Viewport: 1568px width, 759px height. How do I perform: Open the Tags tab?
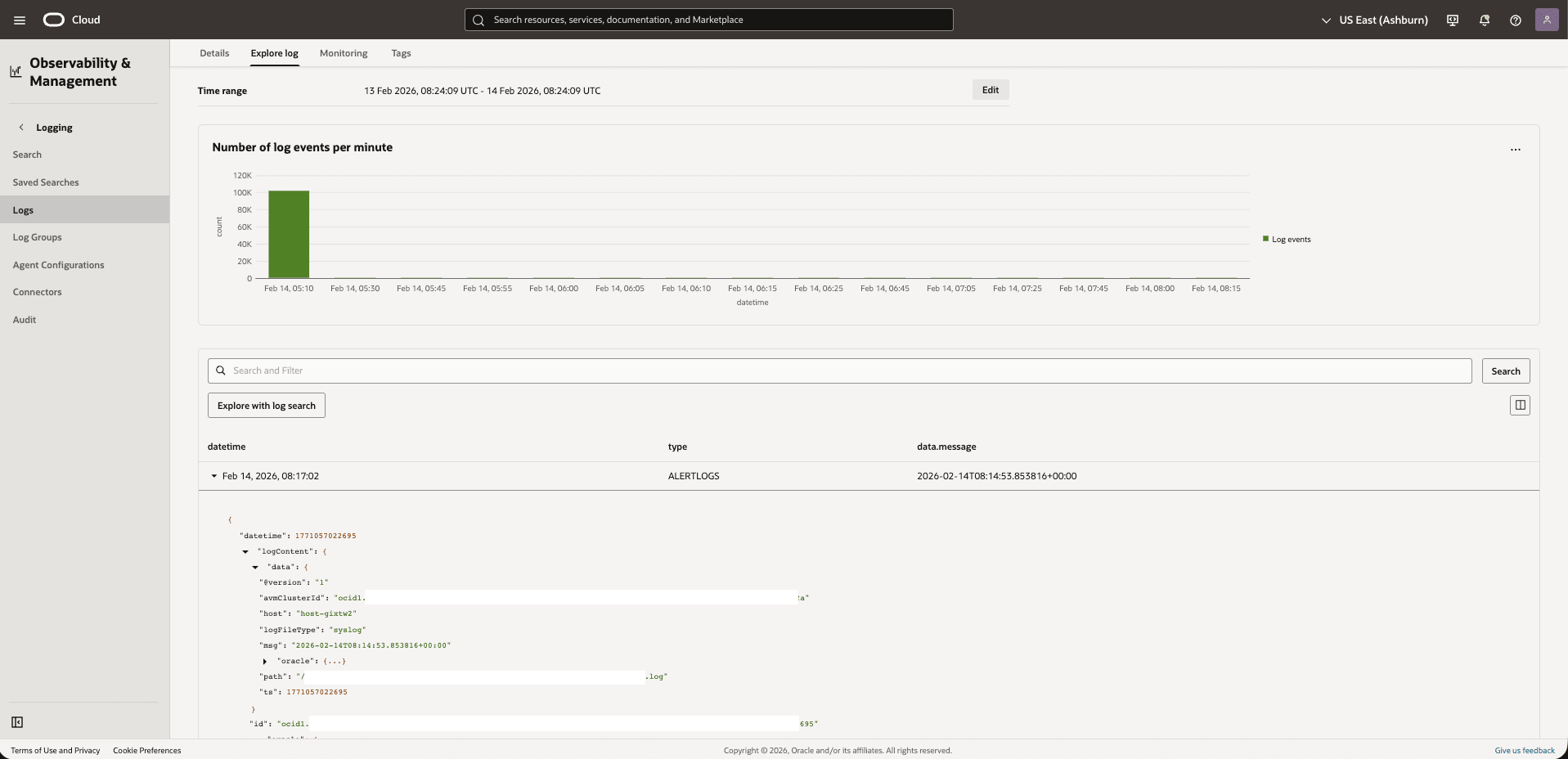point(401,53)
